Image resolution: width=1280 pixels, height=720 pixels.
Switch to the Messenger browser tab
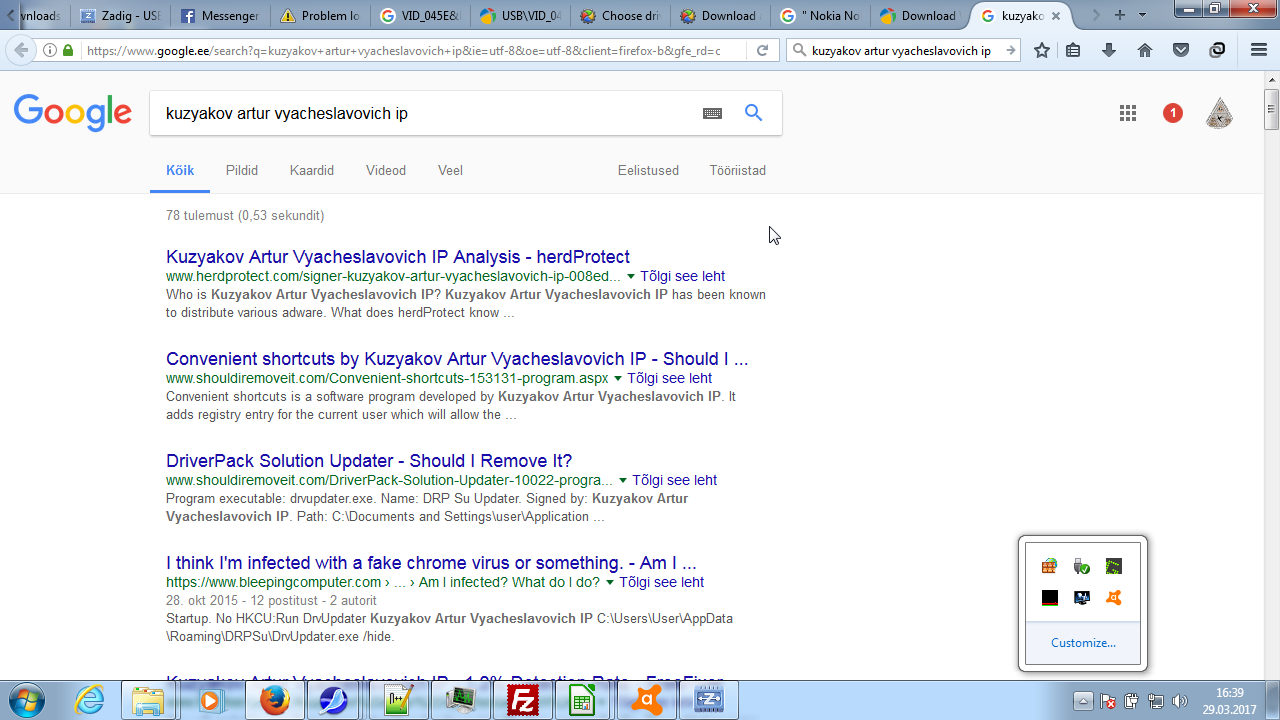pyautogui.click(x=219, y=16)
